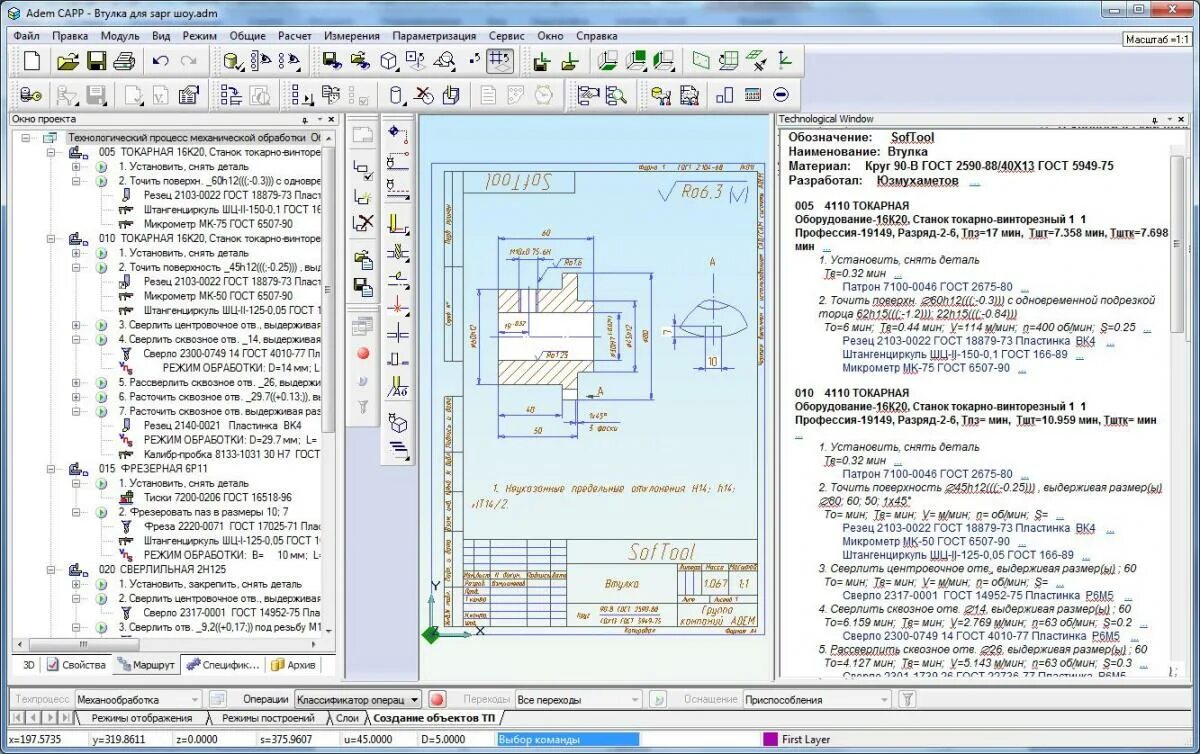Toggle filter funnel icon beside Приспособления
Screen dimensions: 1200x754
906,700
